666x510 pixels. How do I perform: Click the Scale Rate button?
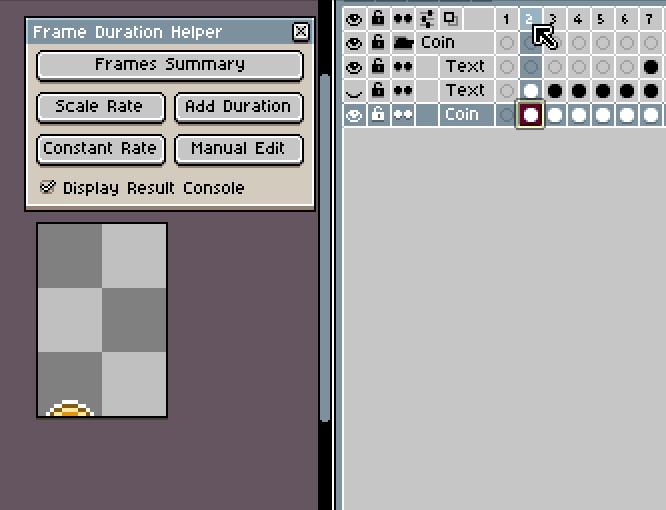click(x=101, y=107)
